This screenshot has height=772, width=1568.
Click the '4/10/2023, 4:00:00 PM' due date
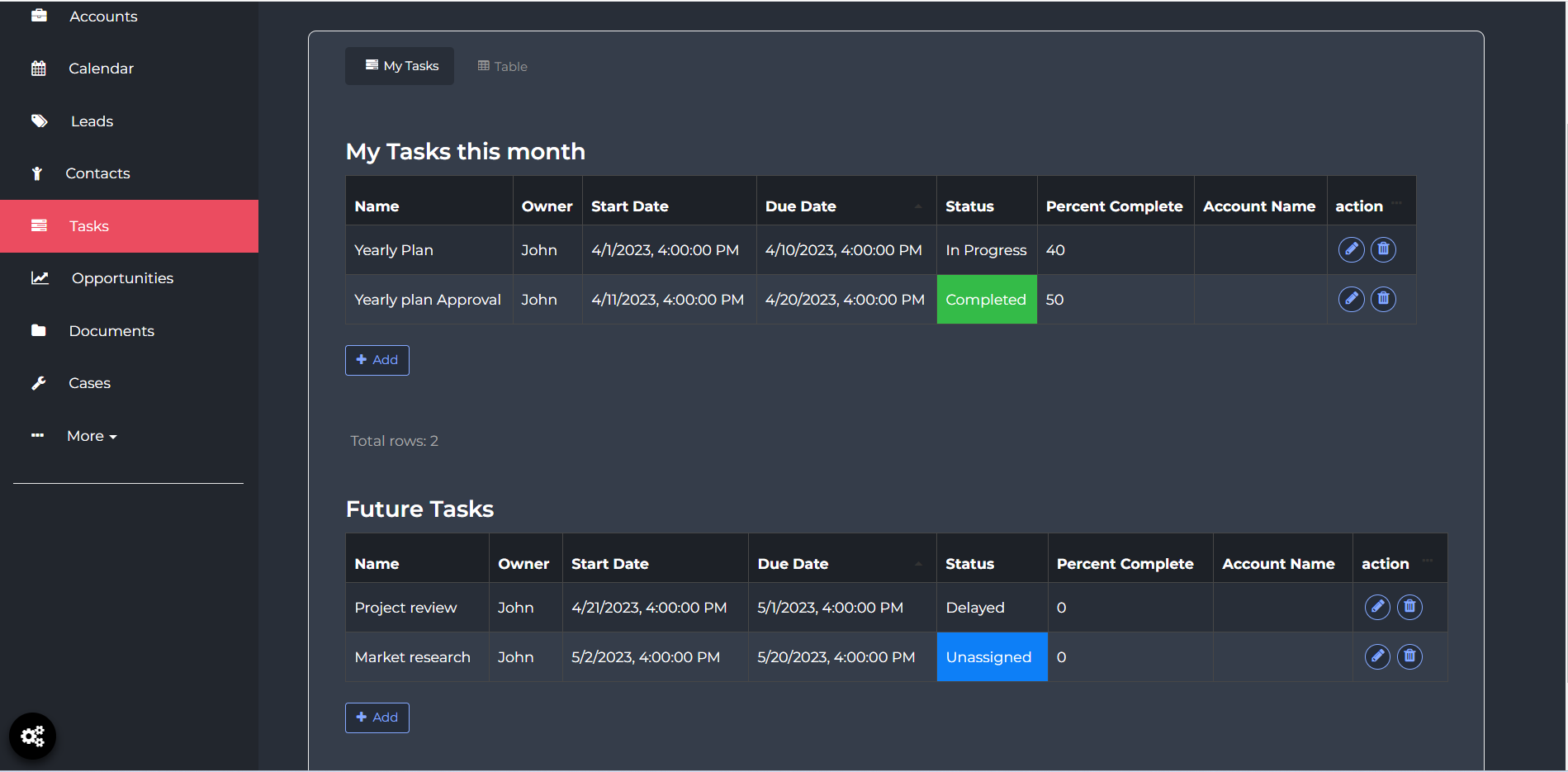843,250
